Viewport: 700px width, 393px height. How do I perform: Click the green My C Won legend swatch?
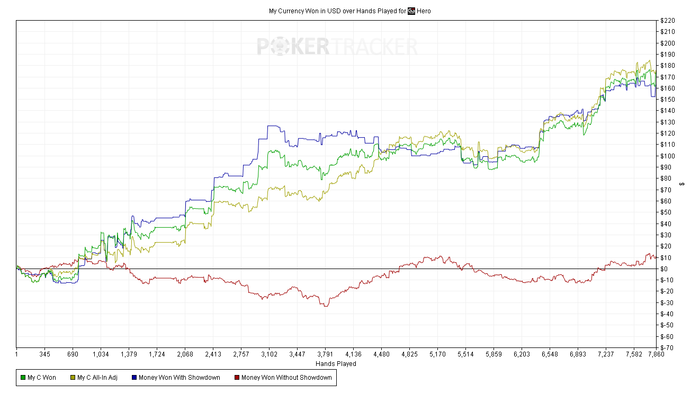point(23,378)
